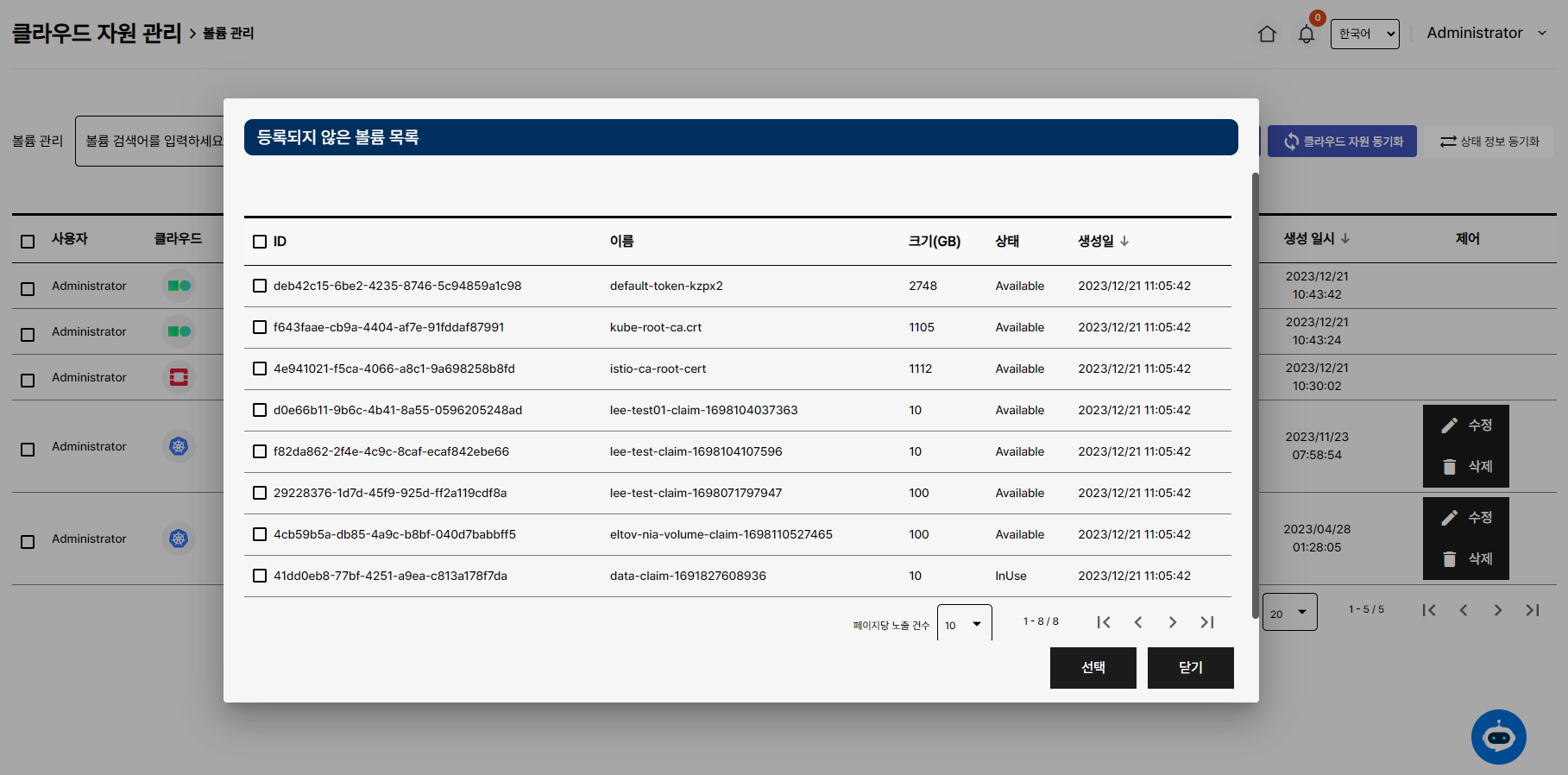The image size is (1568, 775).
Task: Click the 선택 button
Action: click(1093, 667)
